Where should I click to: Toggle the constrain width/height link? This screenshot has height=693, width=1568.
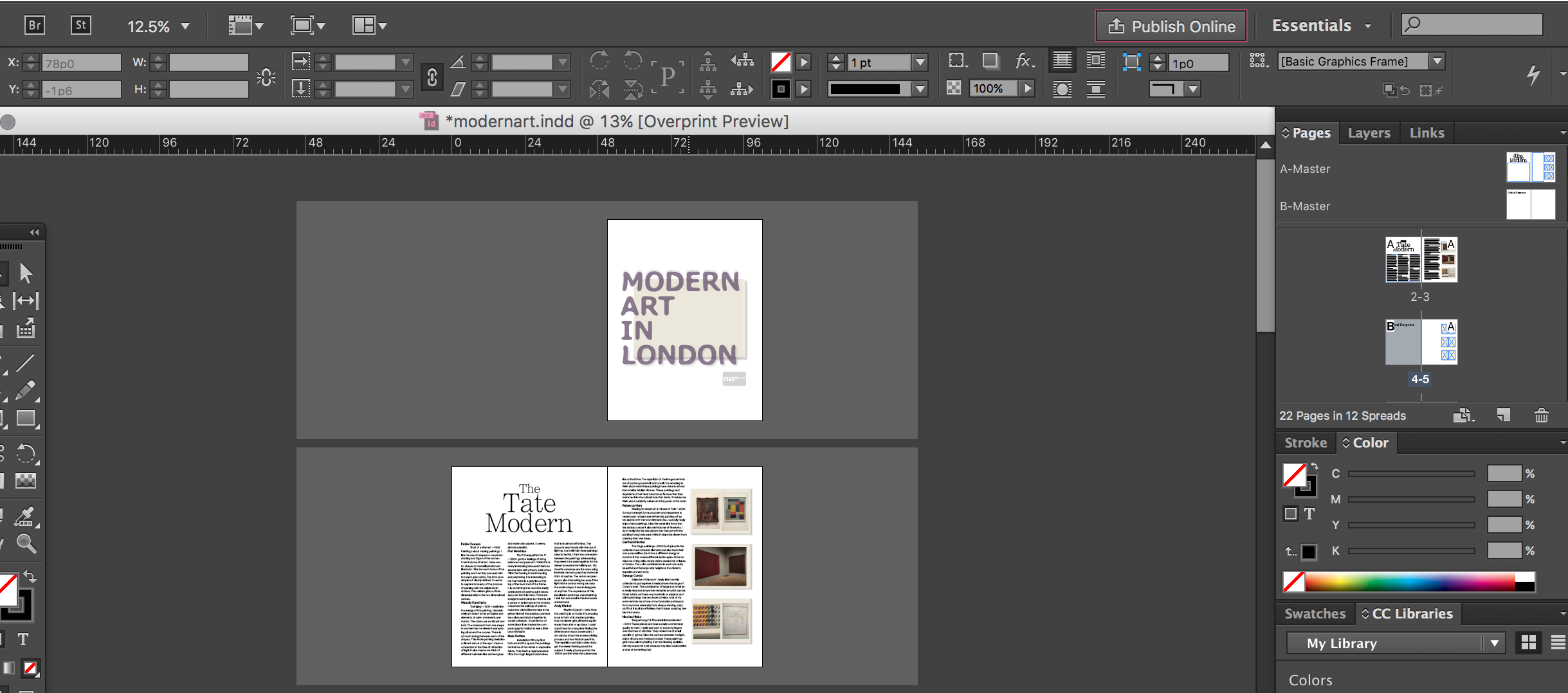(x=431, y=76)
